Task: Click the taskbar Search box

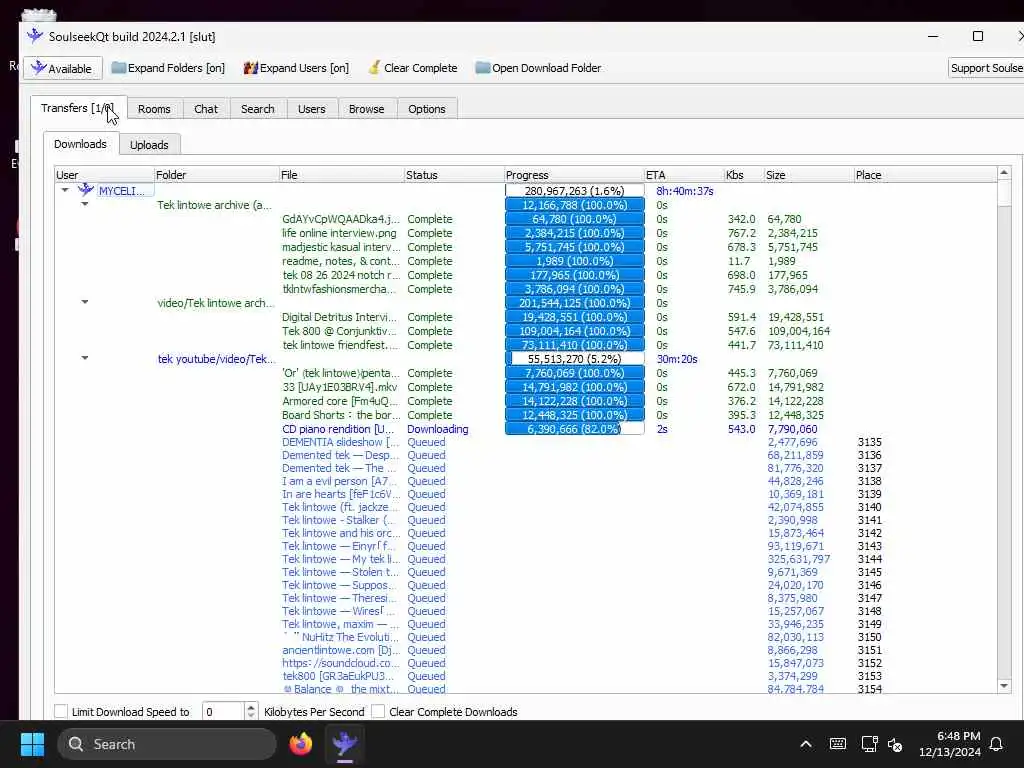Action: point(167,744)
